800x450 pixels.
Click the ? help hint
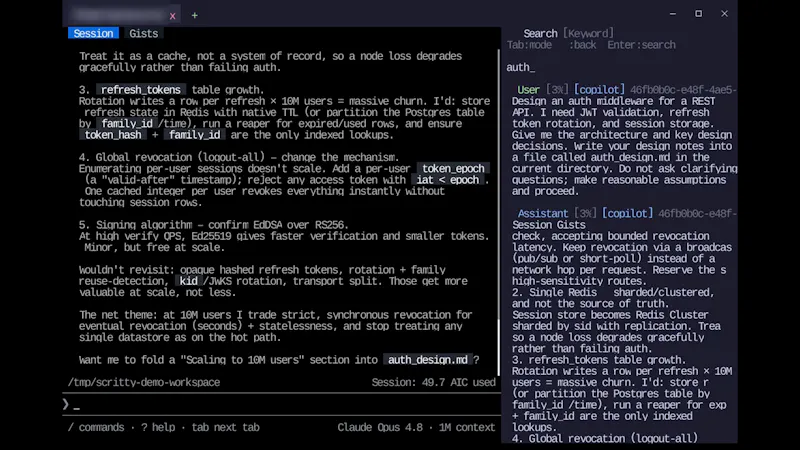point(158,427)
